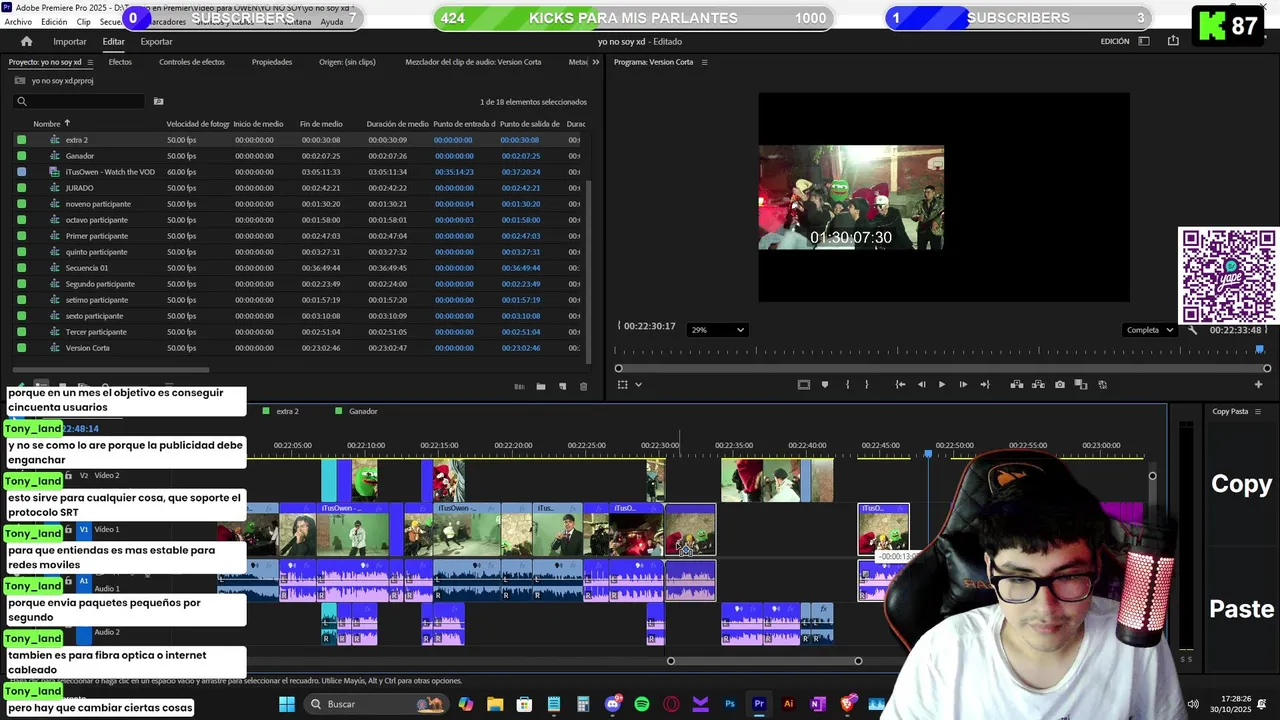The width and height of the screenshot is (1280, 720).
Task: Click the Lift icon in Program monitor
Action: (1017, 385)
